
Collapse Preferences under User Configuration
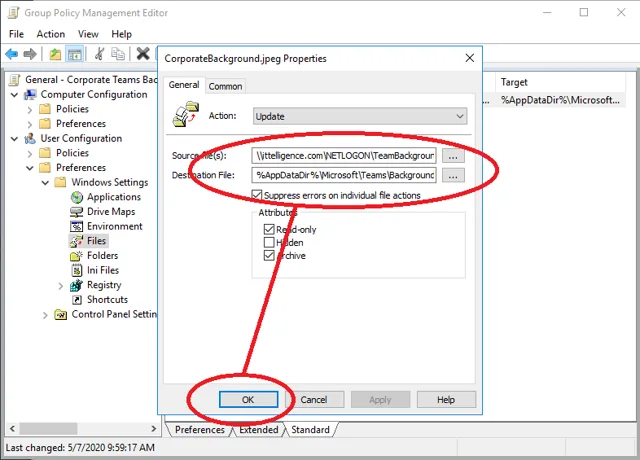30,168
